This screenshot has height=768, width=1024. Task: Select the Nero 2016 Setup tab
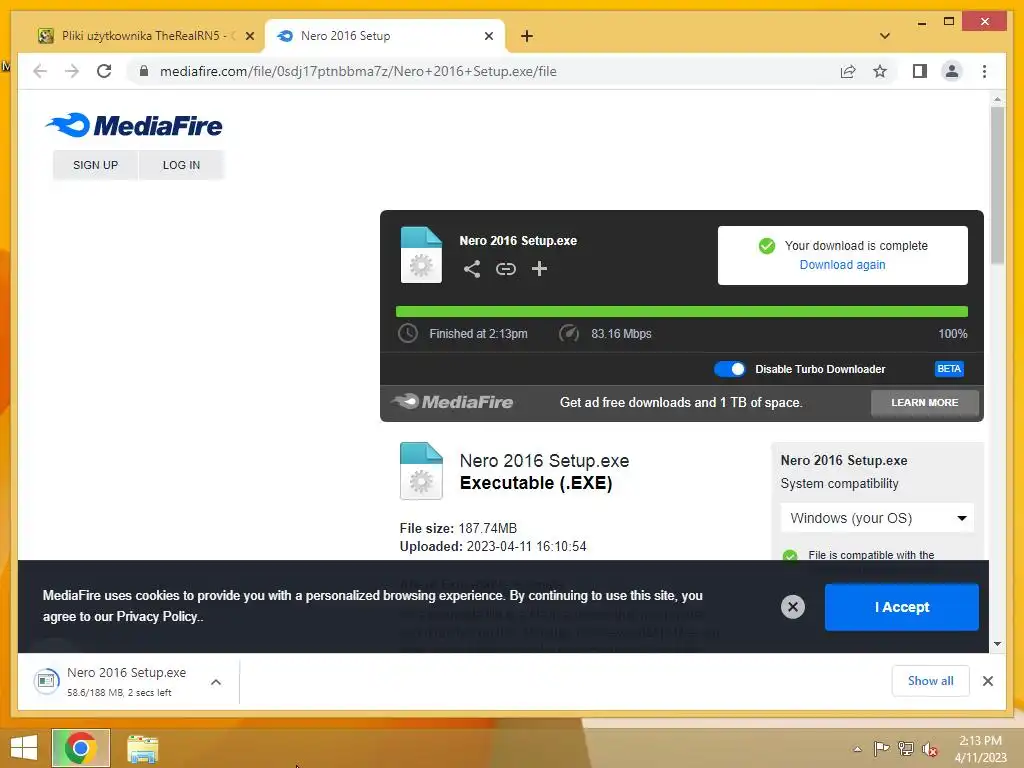pos(385,36)
